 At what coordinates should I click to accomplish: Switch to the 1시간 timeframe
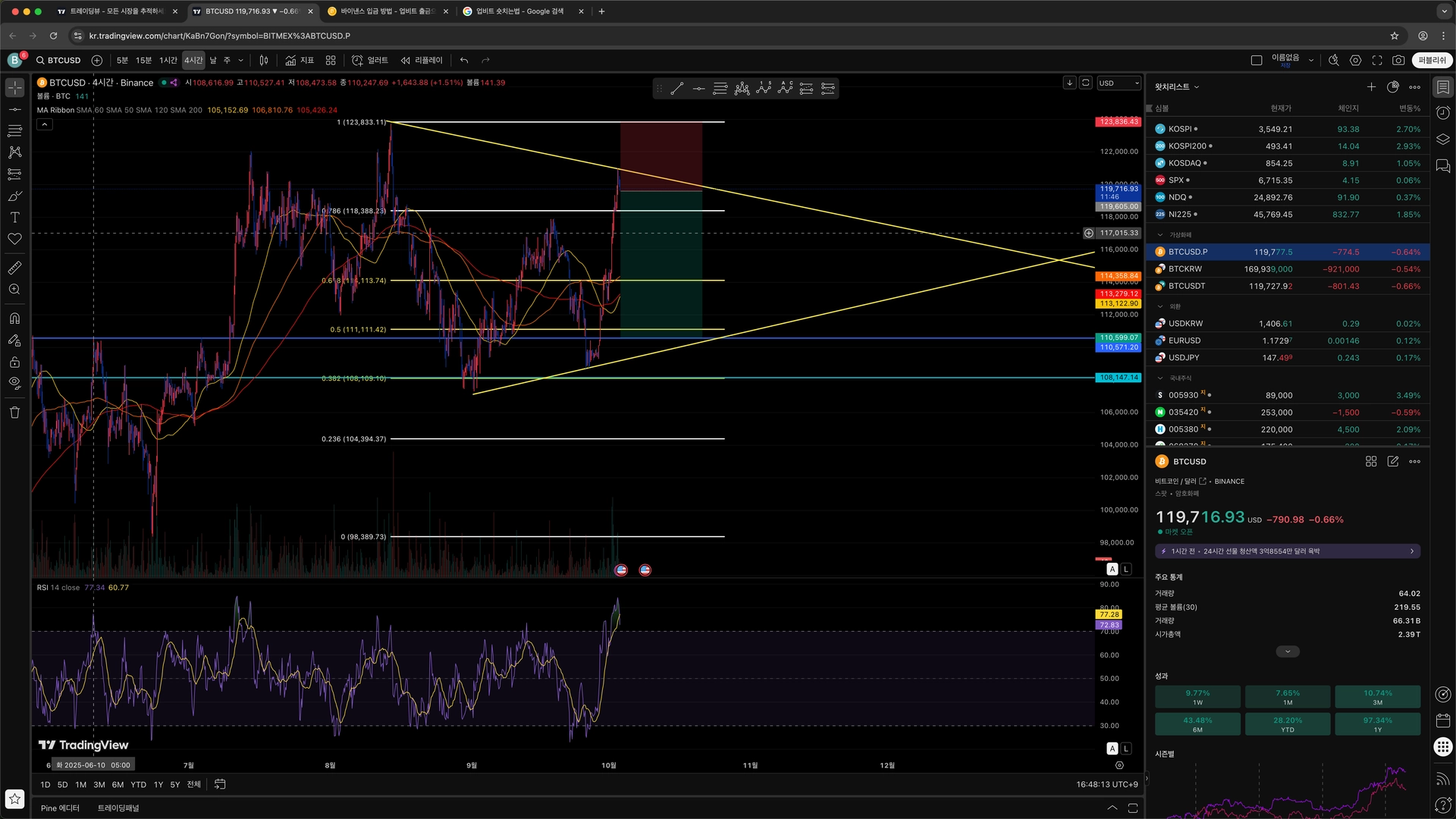tap(168, 60)
